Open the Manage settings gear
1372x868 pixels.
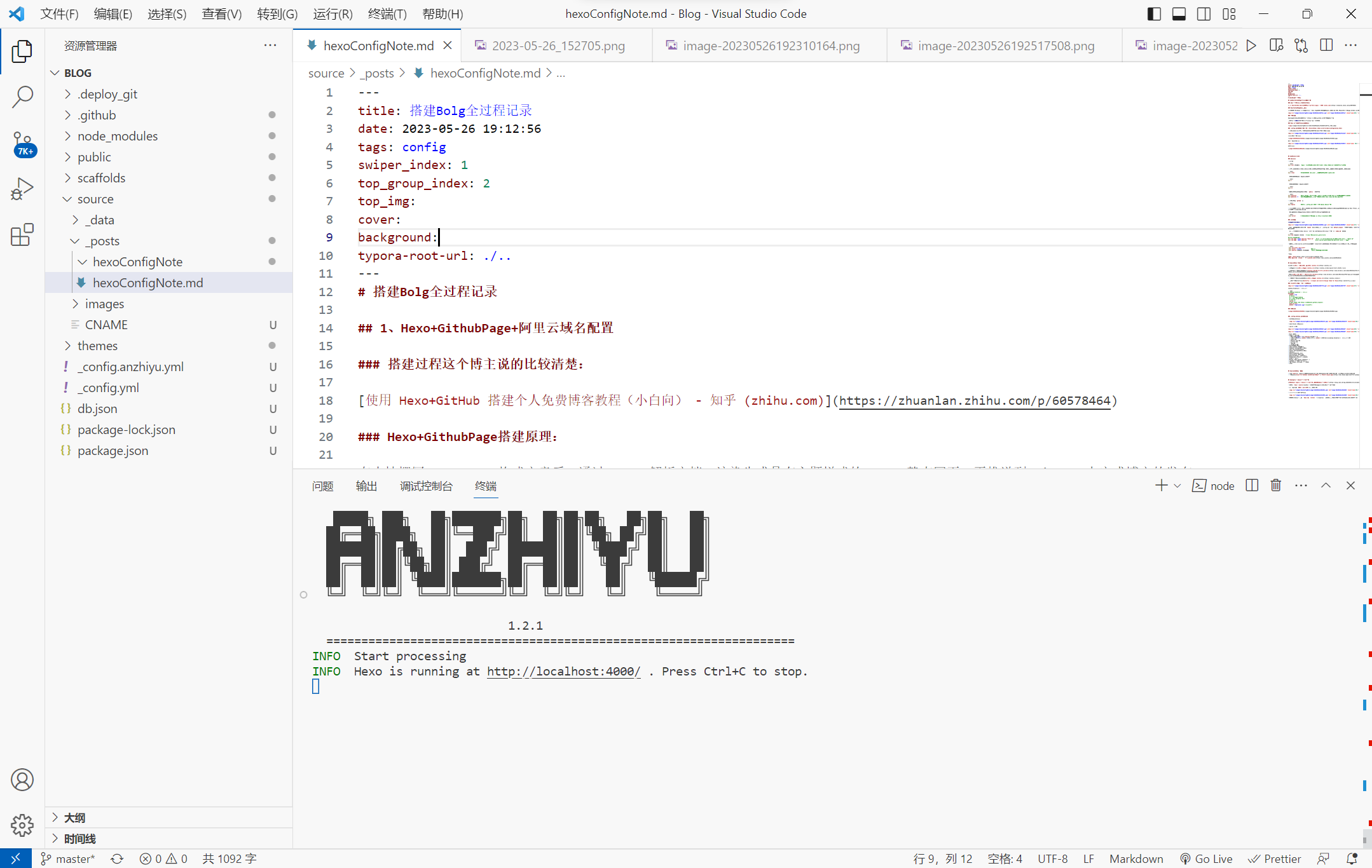tap(22, 825)
